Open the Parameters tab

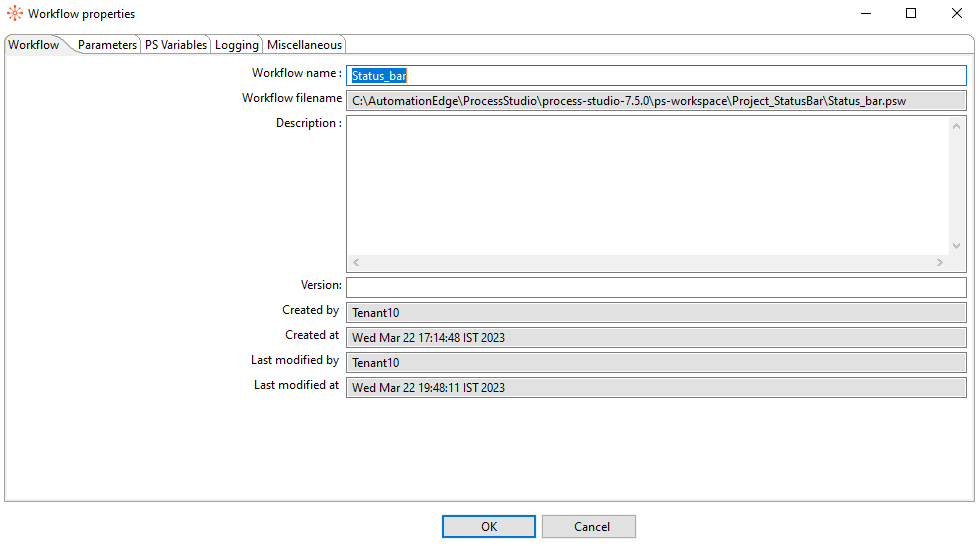(x=107, y=45)
